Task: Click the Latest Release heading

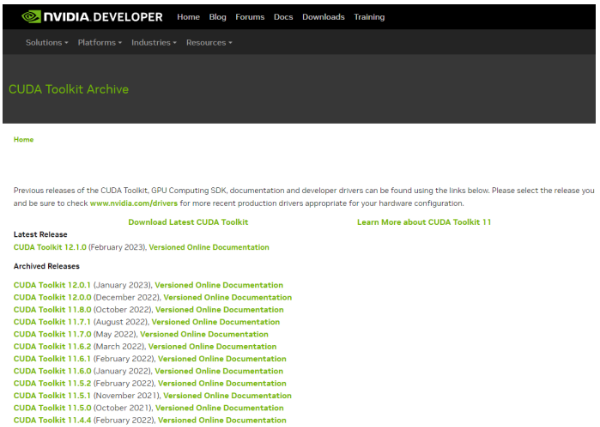Action: point(41,235)
